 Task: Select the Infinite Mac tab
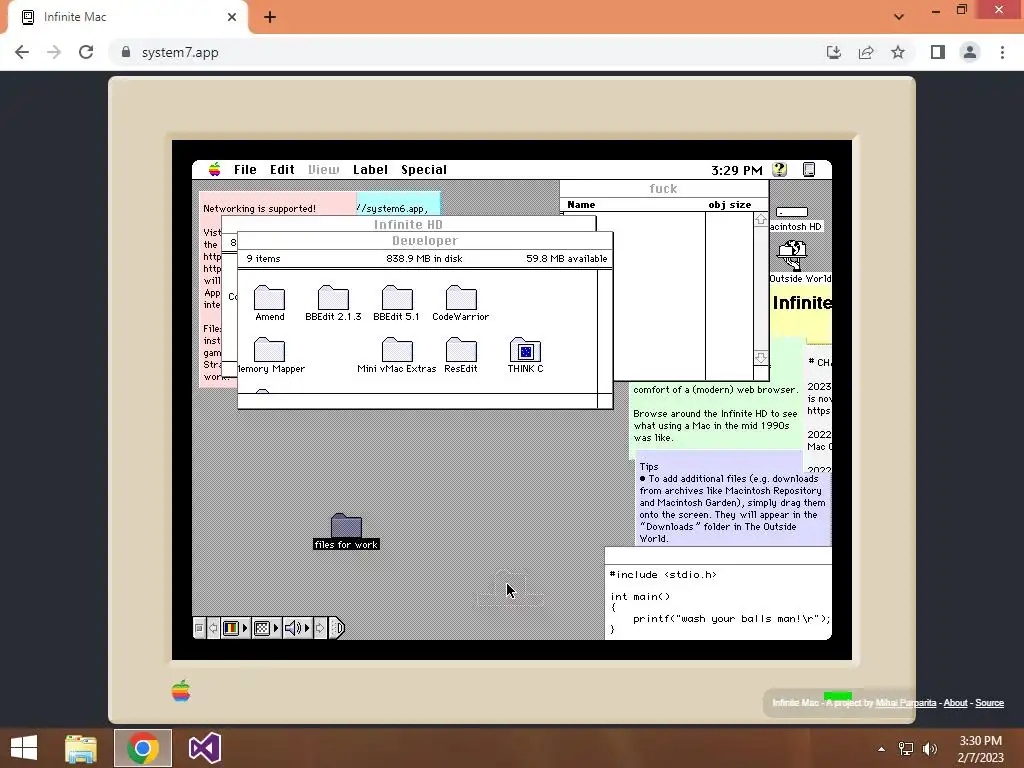(x=127, y=17)
